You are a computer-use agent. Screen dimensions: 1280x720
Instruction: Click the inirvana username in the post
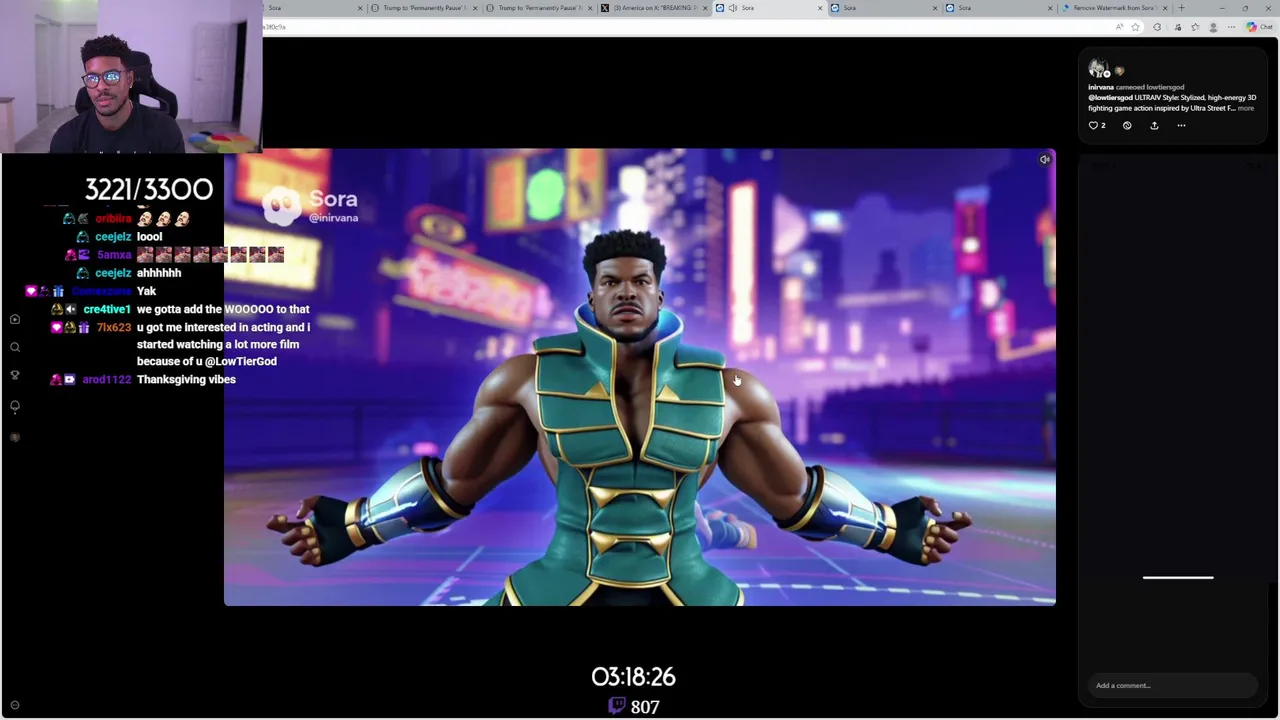click(x=1101, y=87)
